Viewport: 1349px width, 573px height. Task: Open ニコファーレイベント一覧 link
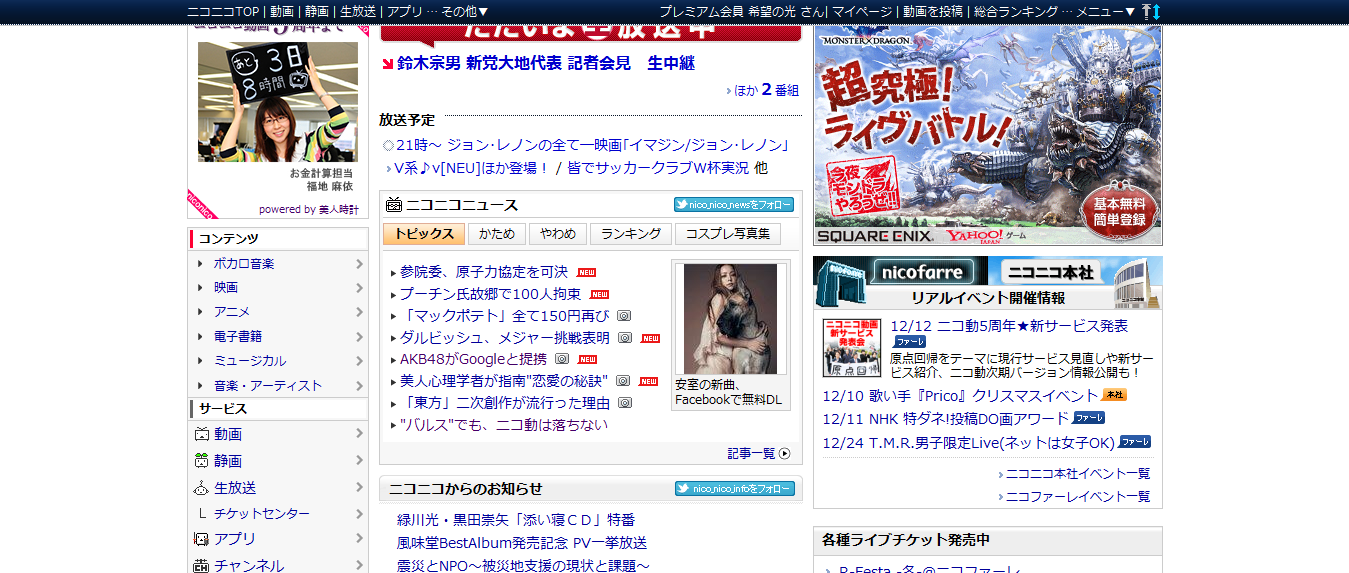coord(1078,497)
